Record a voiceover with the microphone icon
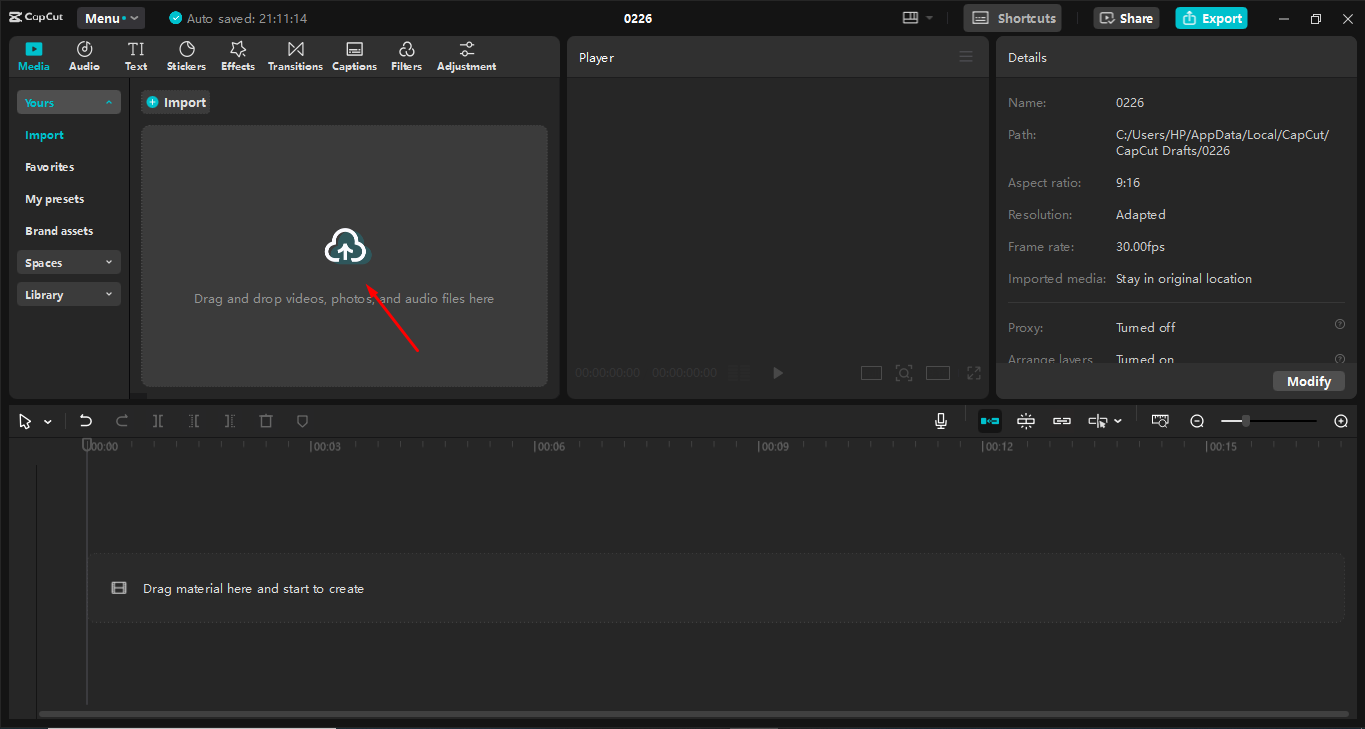The width and height of the screenshot is (1365, 729). 940,421
